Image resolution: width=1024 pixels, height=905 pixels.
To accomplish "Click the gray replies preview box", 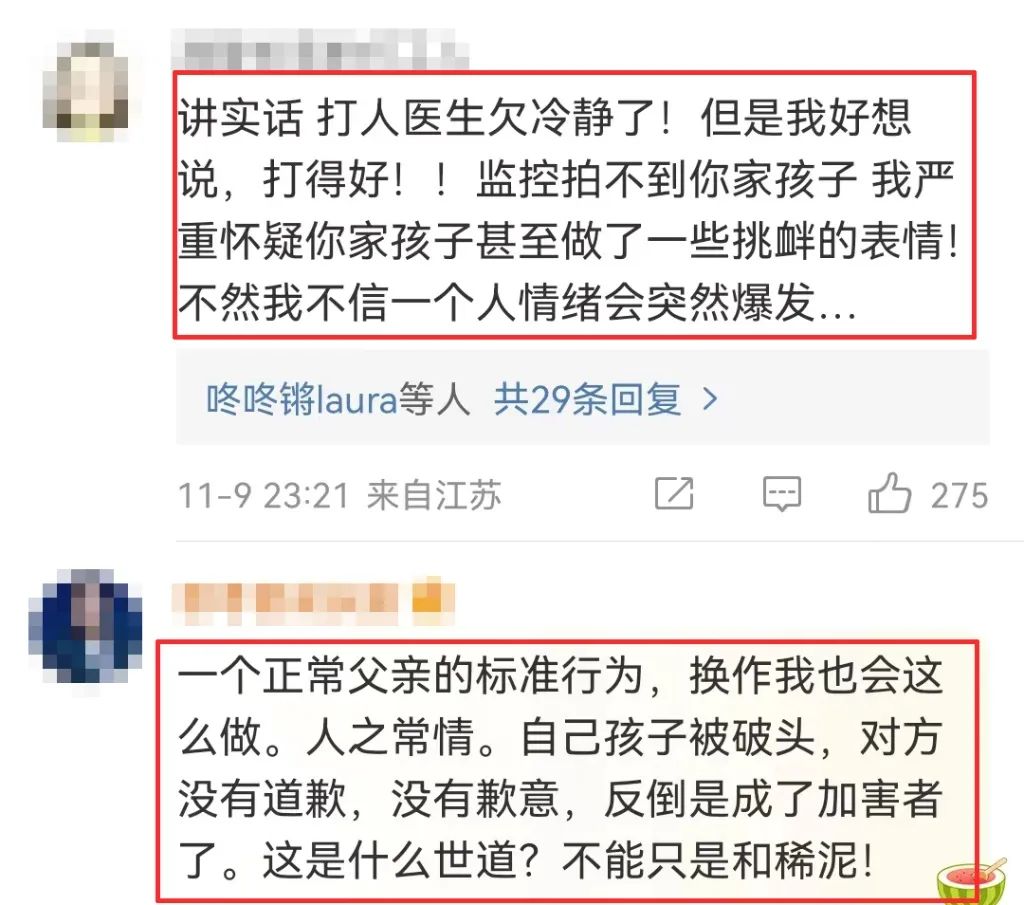I will [583, 397].
